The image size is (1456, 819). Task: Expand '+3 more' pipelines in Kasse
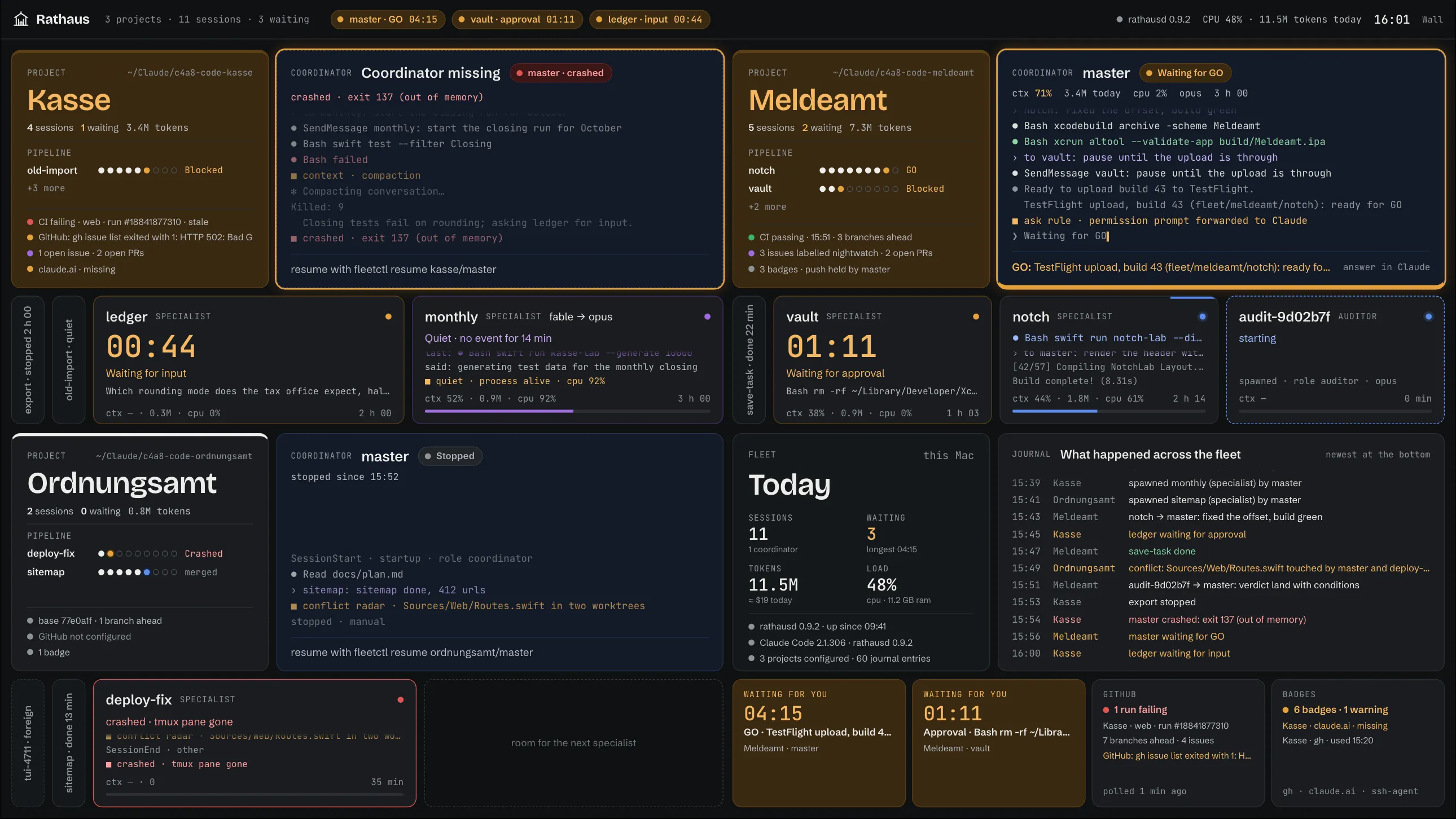click(x=46, y=188)
